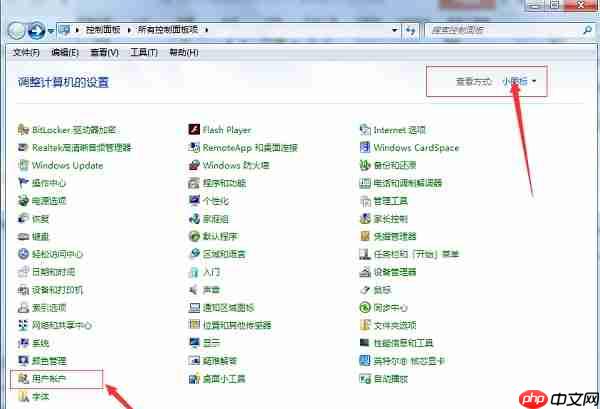The height and width of the screenshot is (409, 600).
Task: Expand arrow after 控制面板 breadcrumb
Action: [x=129, y=30]
